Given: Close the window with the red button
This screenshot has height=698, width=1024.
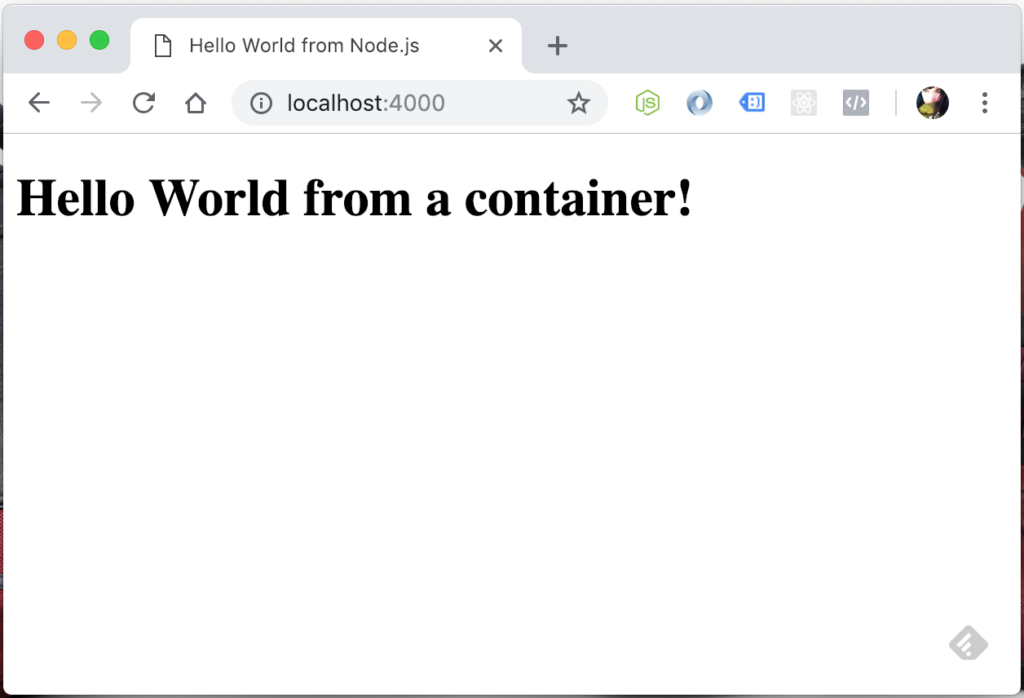Looking at the screenshot, I should (34, 40).
